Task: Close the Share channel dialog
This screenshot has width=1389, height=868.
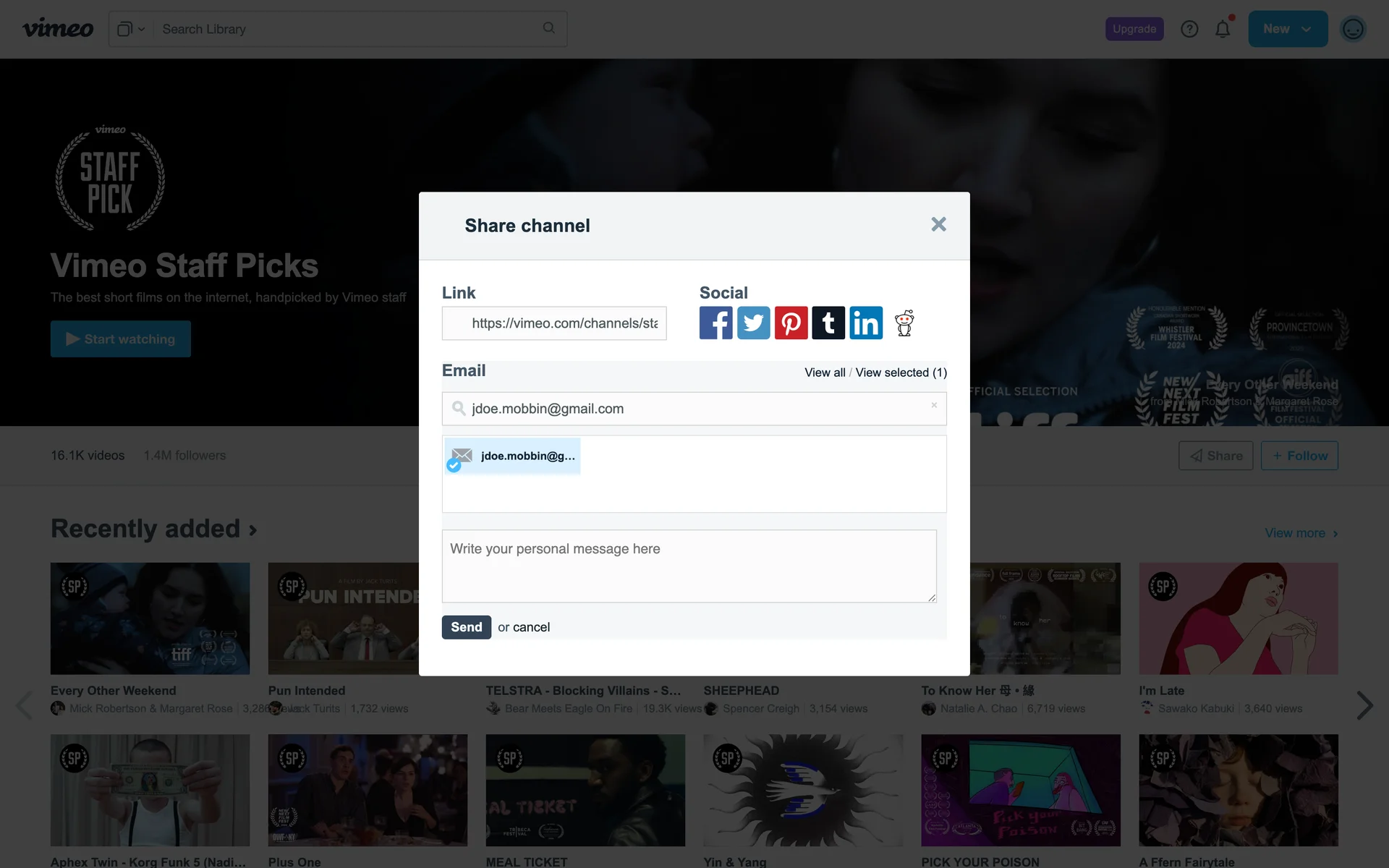Action: 938,224
